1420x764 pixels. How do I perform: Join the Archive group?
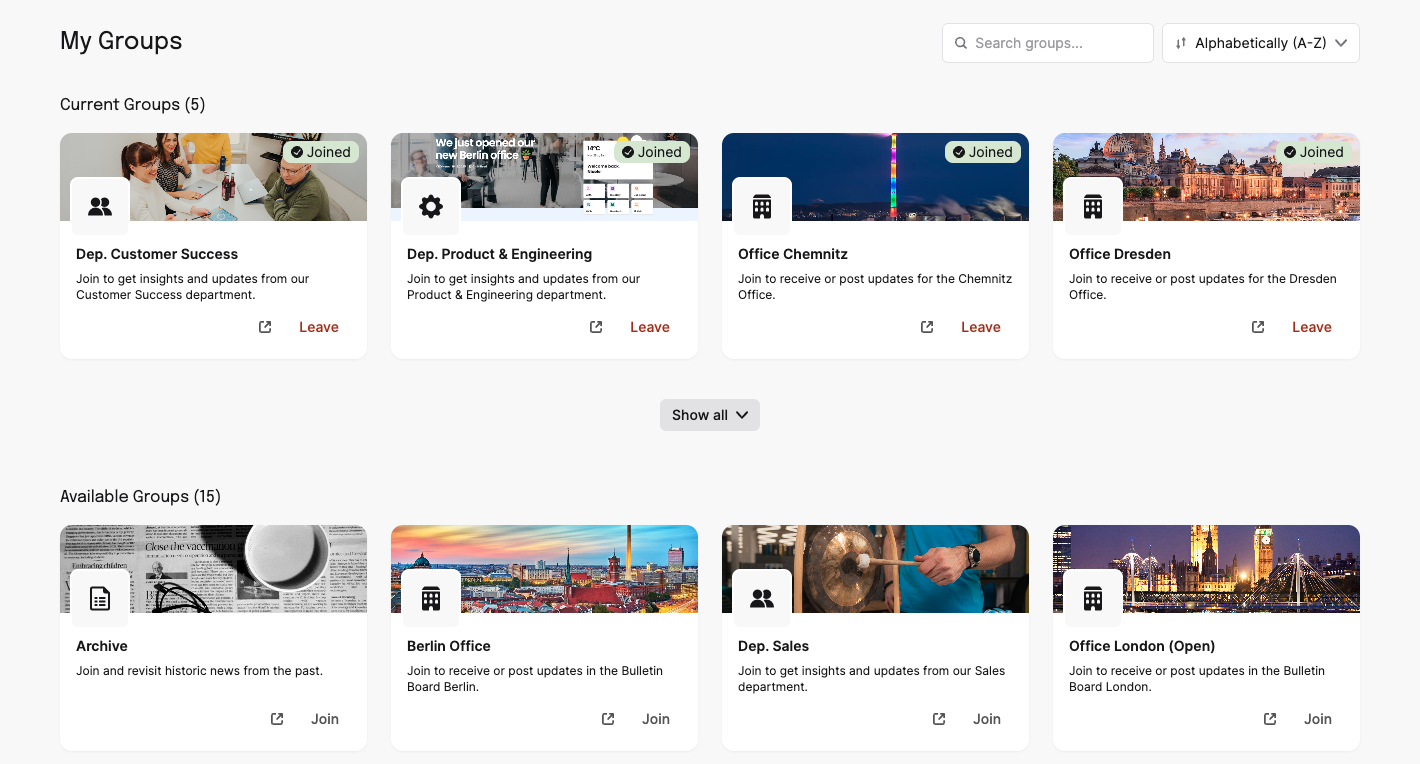(325, 719)
